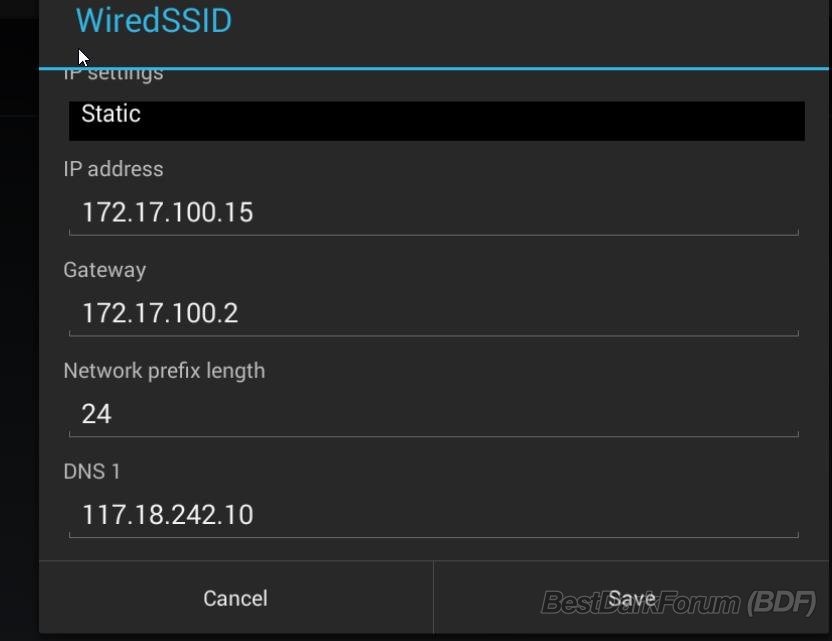Click the IP address input field
This screenshot has width=832, height=641.
coord(433,213)
